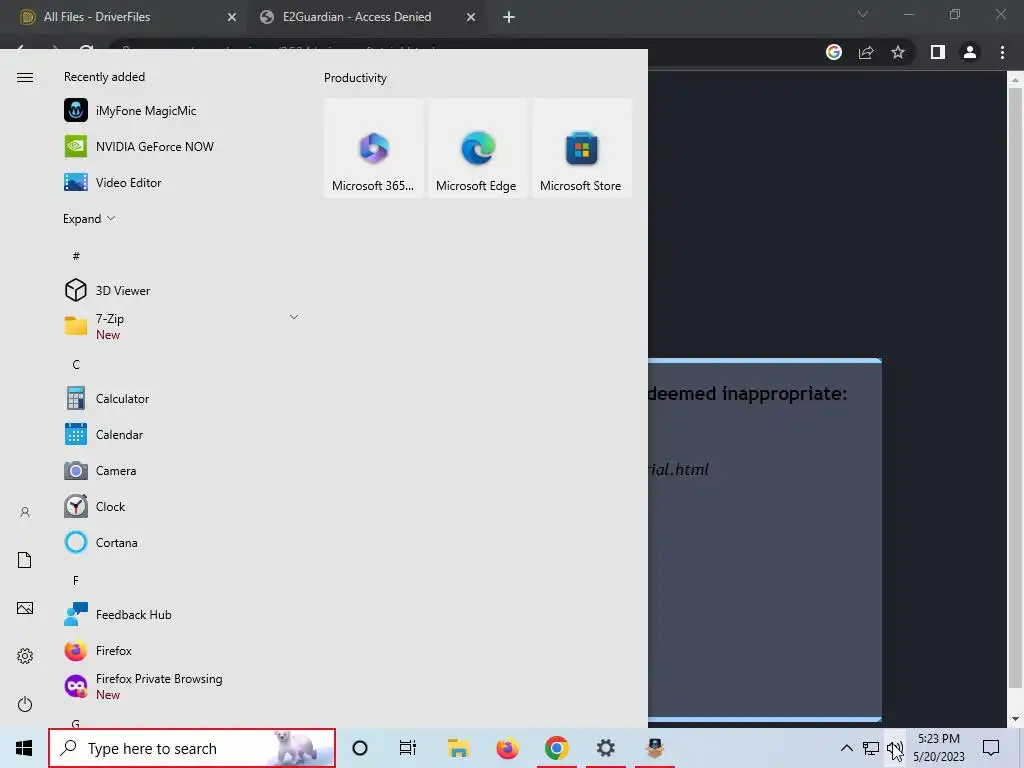The image size is (1024, 768).
Task: Open Chrome profile menu
Action: click(x=970, y=52)
